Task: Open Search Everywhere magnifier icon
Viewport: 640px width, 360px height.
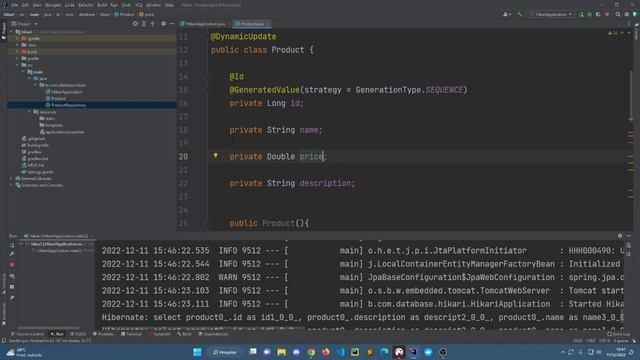Action: [x=618, y=14]
